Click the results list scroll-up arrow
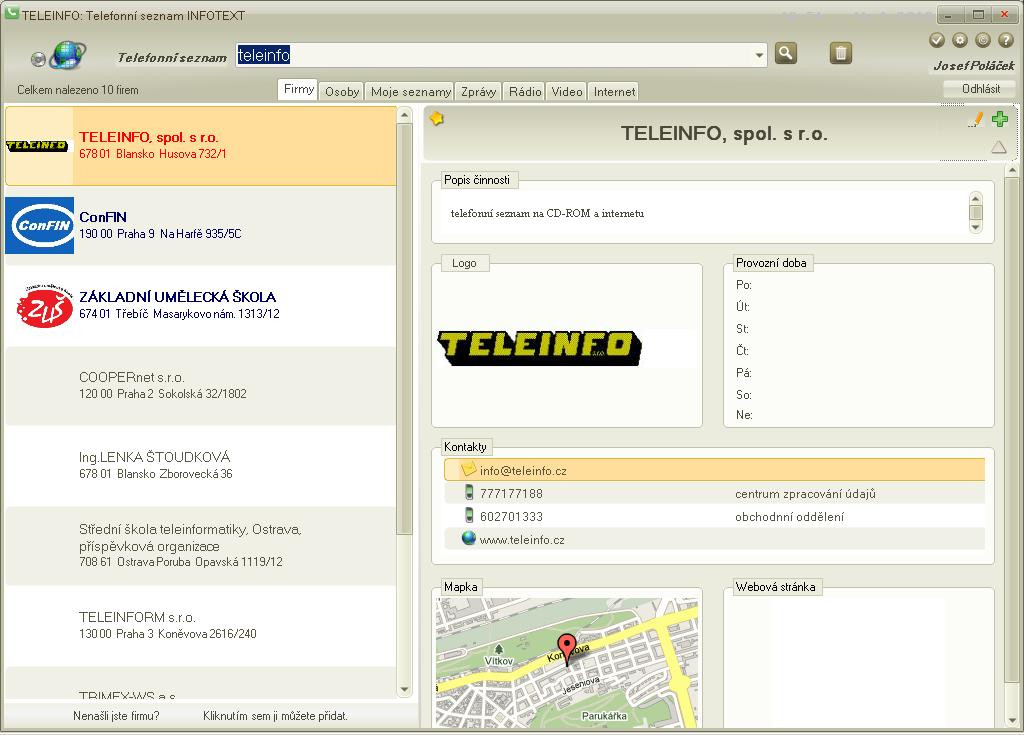1024x735 pixels. (404, 116)
